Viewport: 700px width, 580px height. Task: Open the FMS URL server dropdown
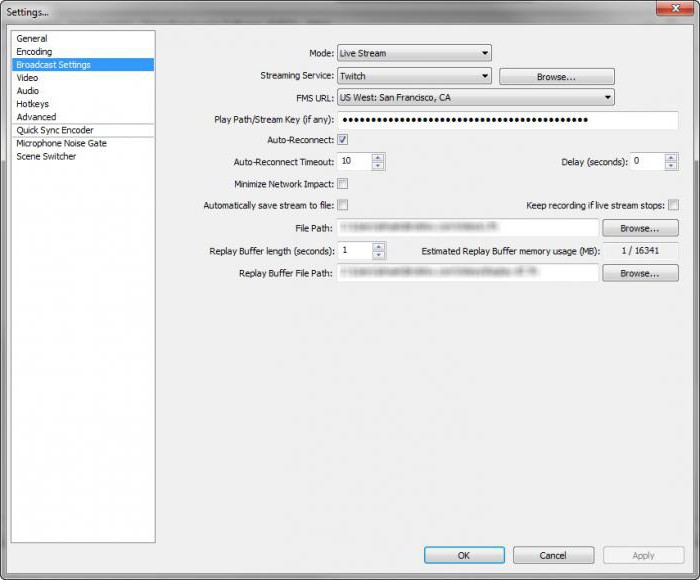475,98
